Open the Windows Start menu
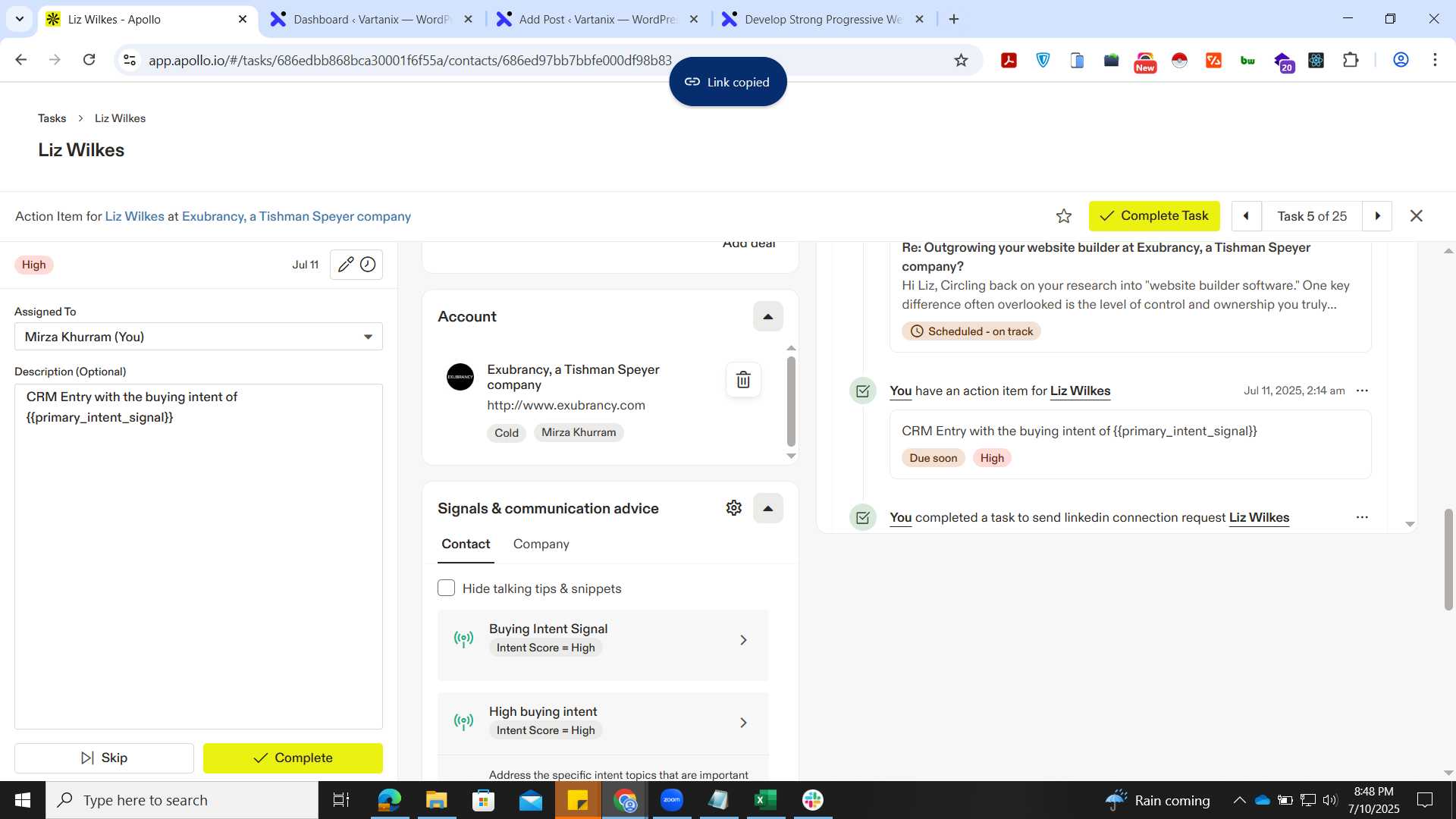 coord(23,800)
